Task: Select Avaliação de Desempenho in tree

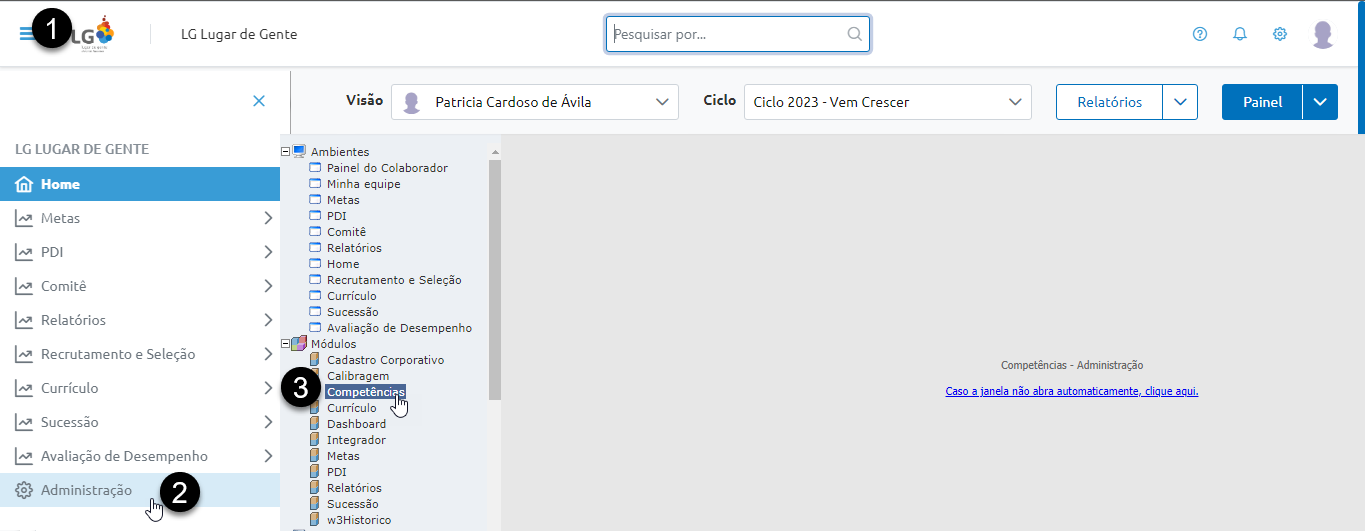Action: point(399,328)
